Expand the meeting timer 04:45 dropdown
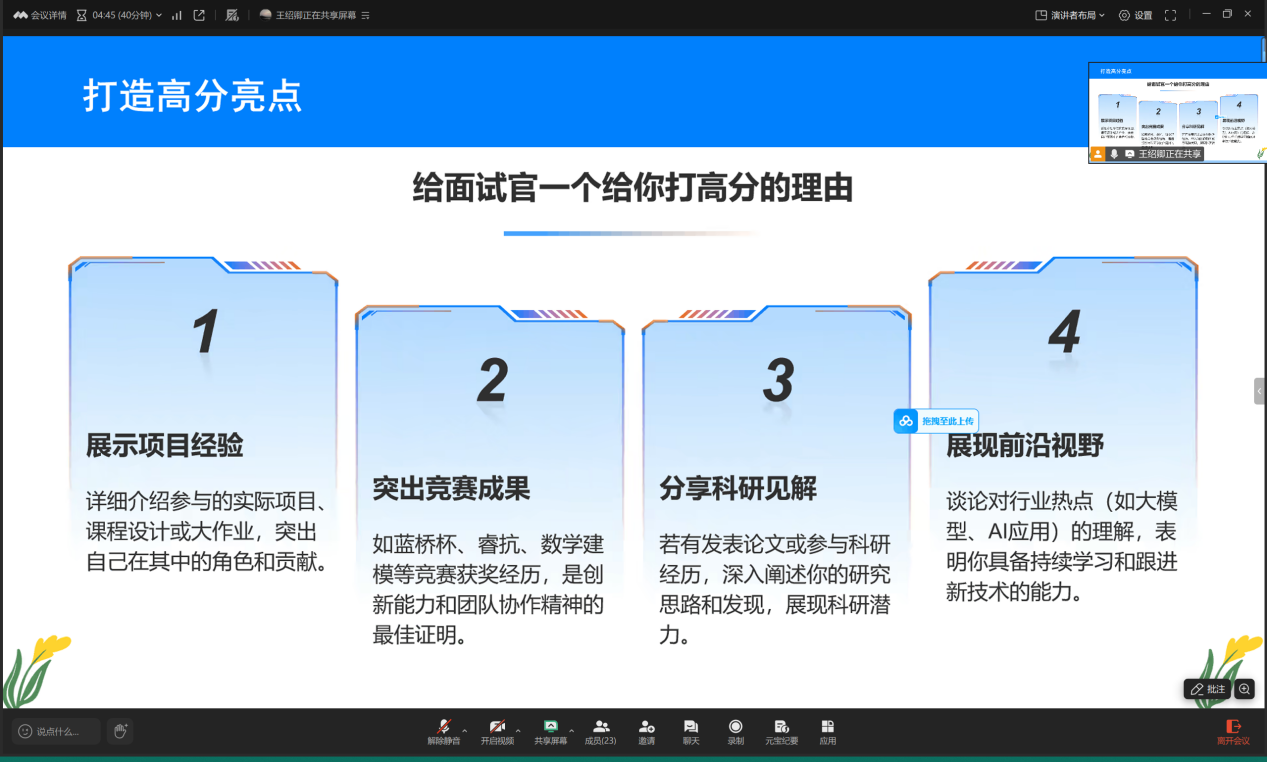 click(x=158, y=15)
